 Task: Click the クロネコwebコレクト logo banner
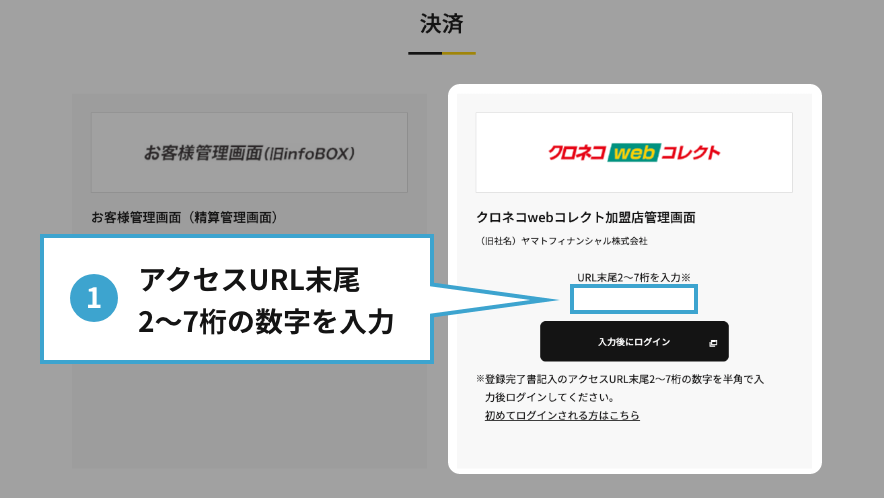pos(634,152)
